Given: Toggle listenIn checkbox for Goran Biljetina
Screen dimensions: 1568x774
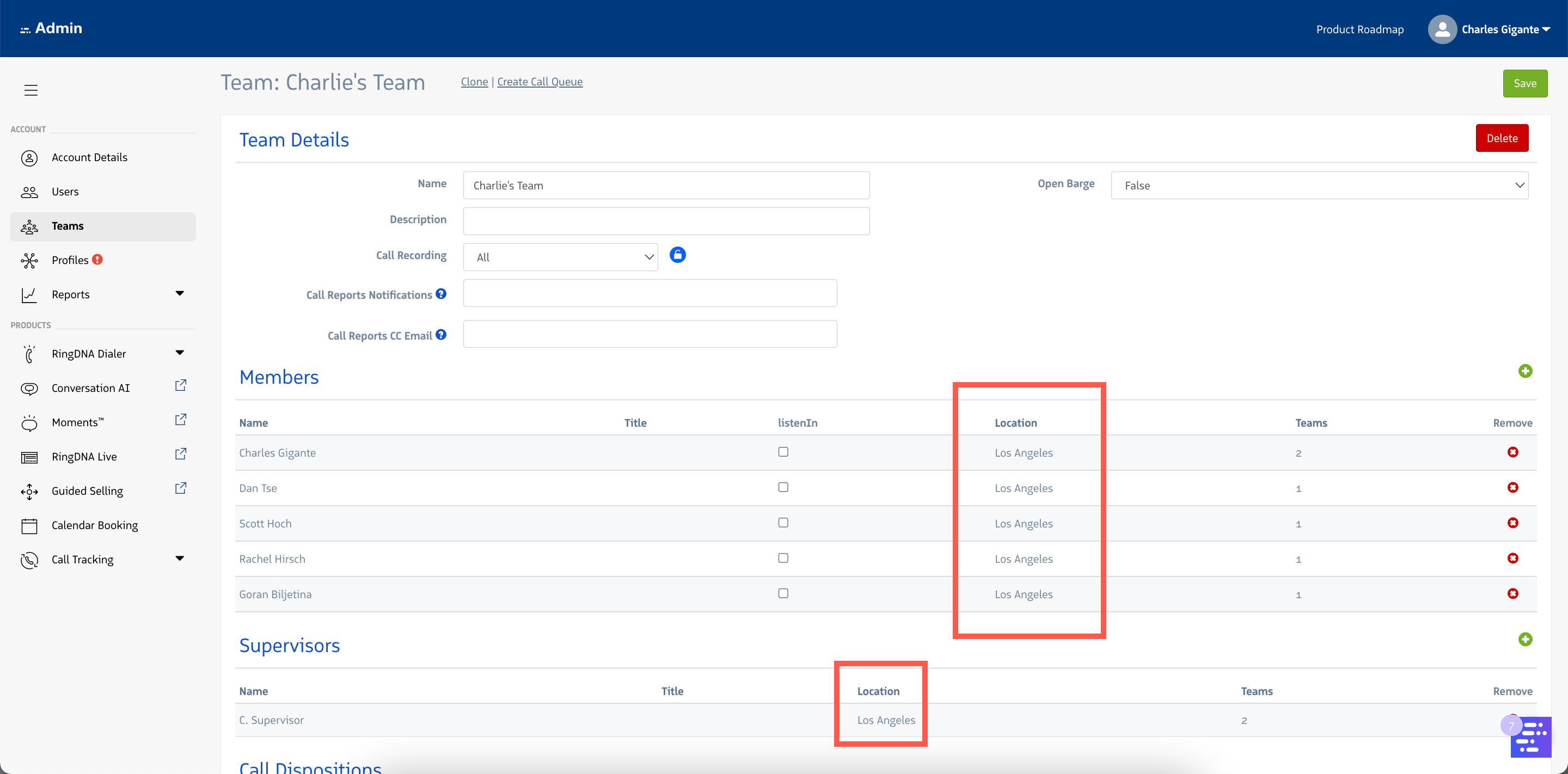Looking at the screenshot, I should coord(783,593).
